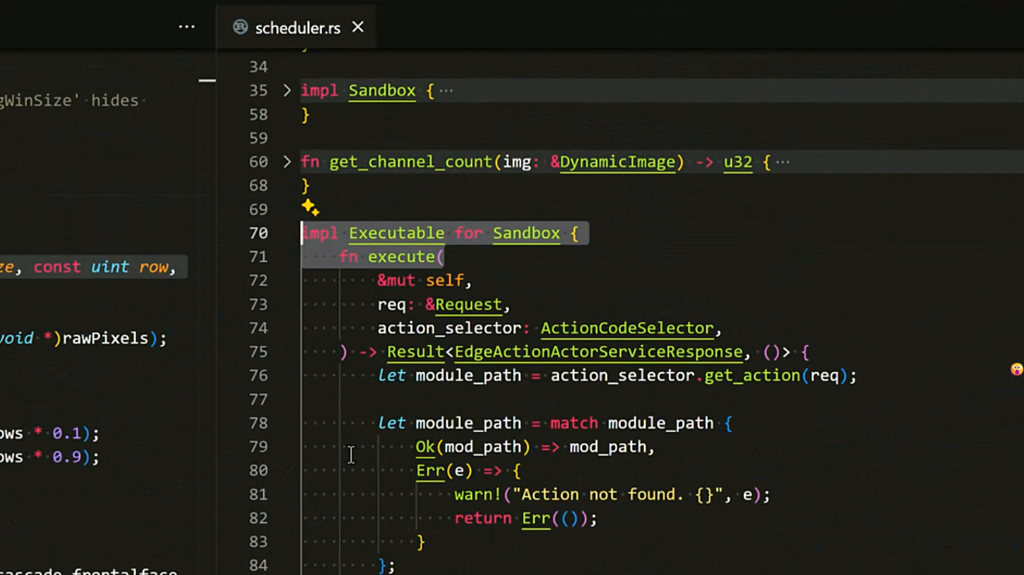
Task: Click get_action method call
Action: coord(752,376)
